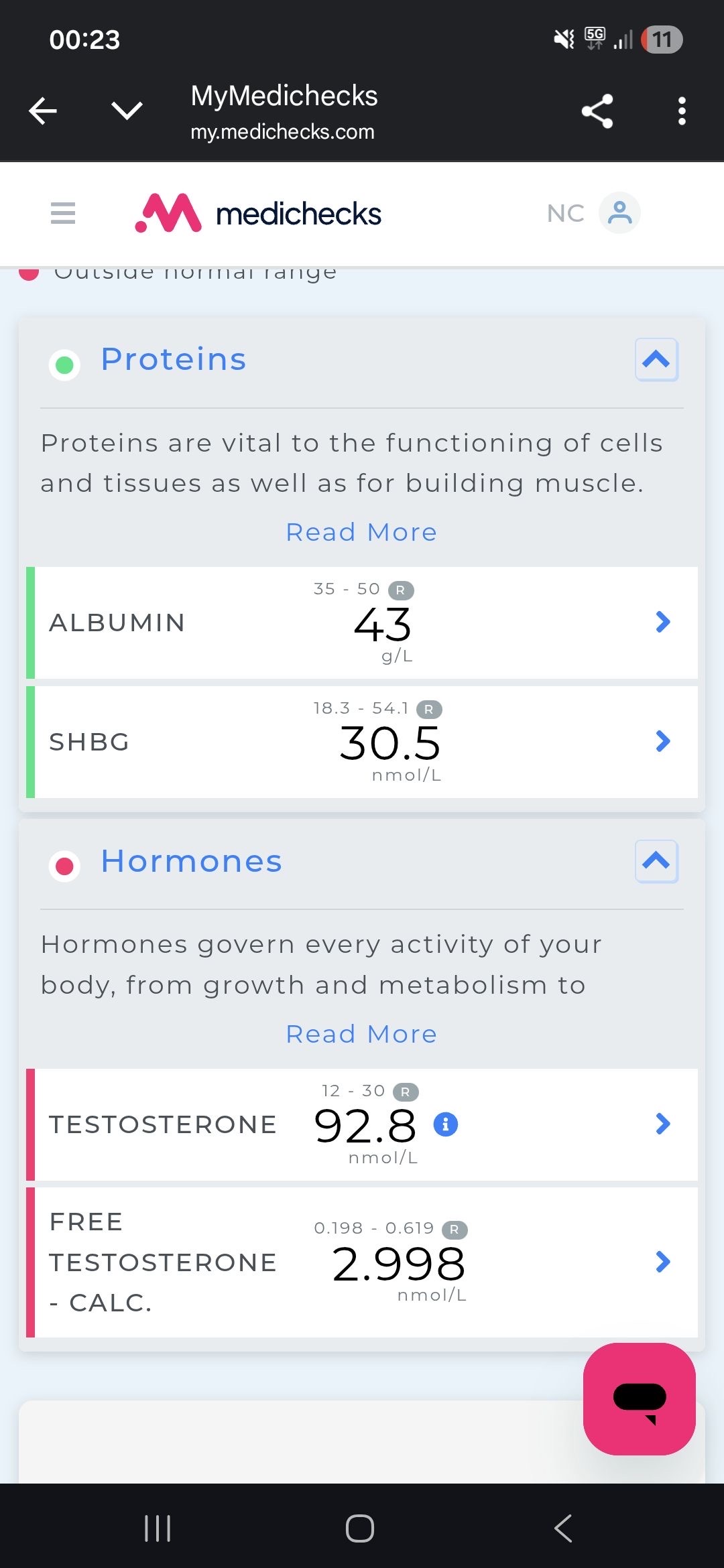
Task: Open Android recent apps button
Action: (158, 1528)
